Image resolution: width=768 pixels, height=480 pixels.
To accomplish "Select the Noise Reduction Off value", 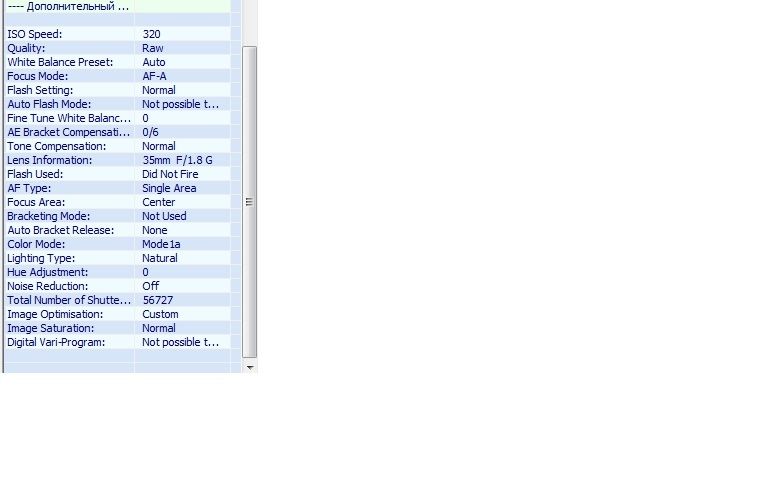I will 150,286.
